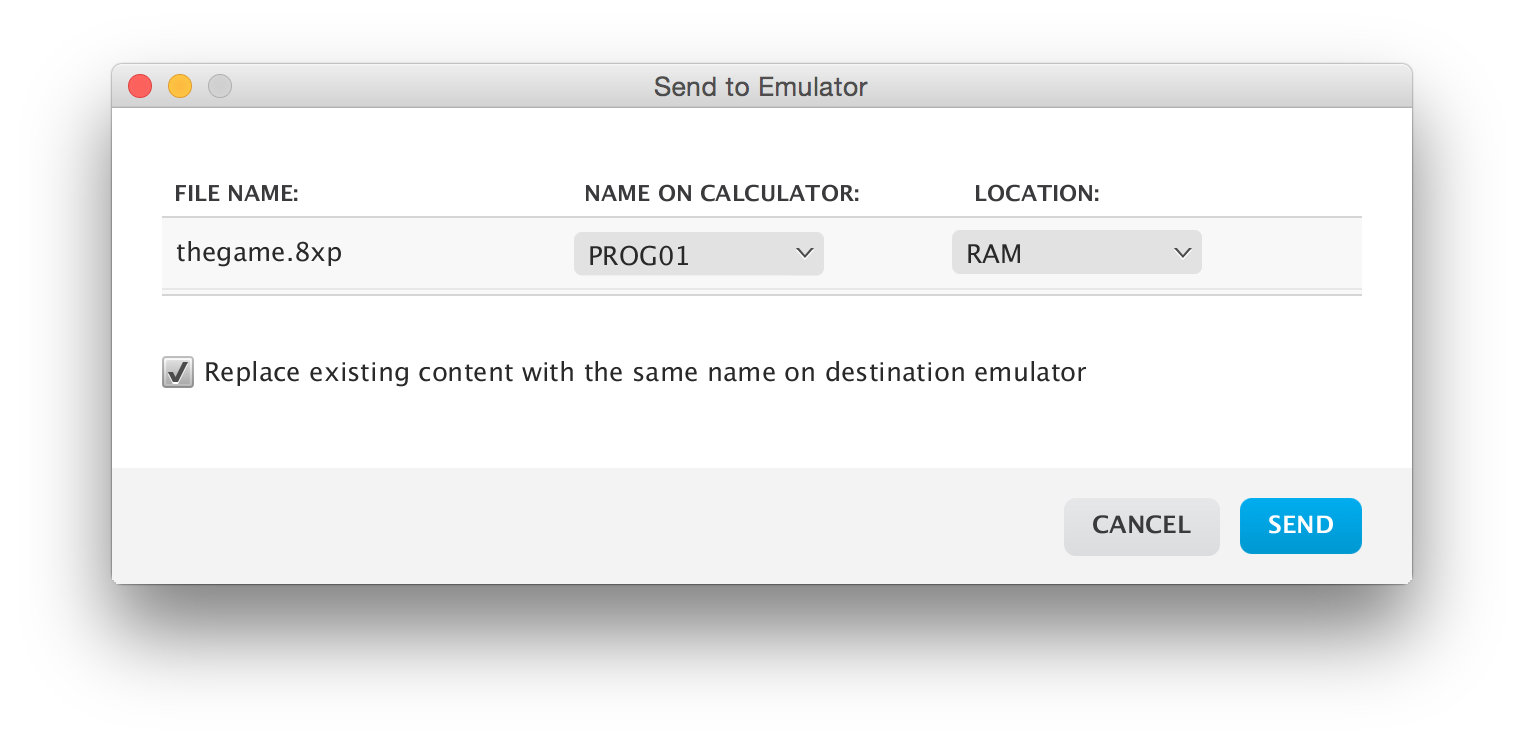Expand the Name on Calculator combo box
1524x744 pixels.
(699, 254)
